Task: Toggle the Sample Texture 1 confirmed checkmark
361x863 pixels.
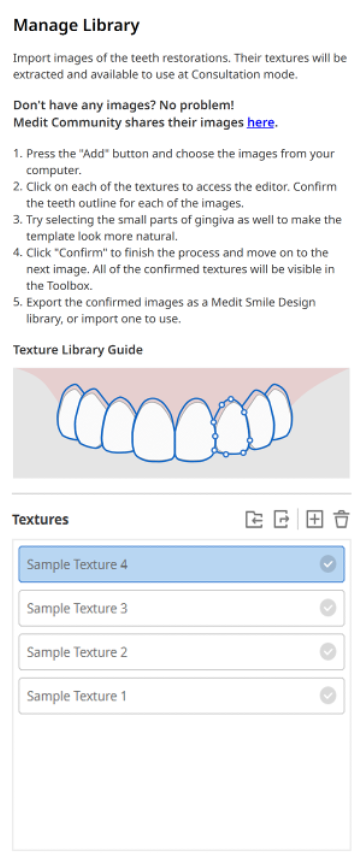Action: (328, 696)
